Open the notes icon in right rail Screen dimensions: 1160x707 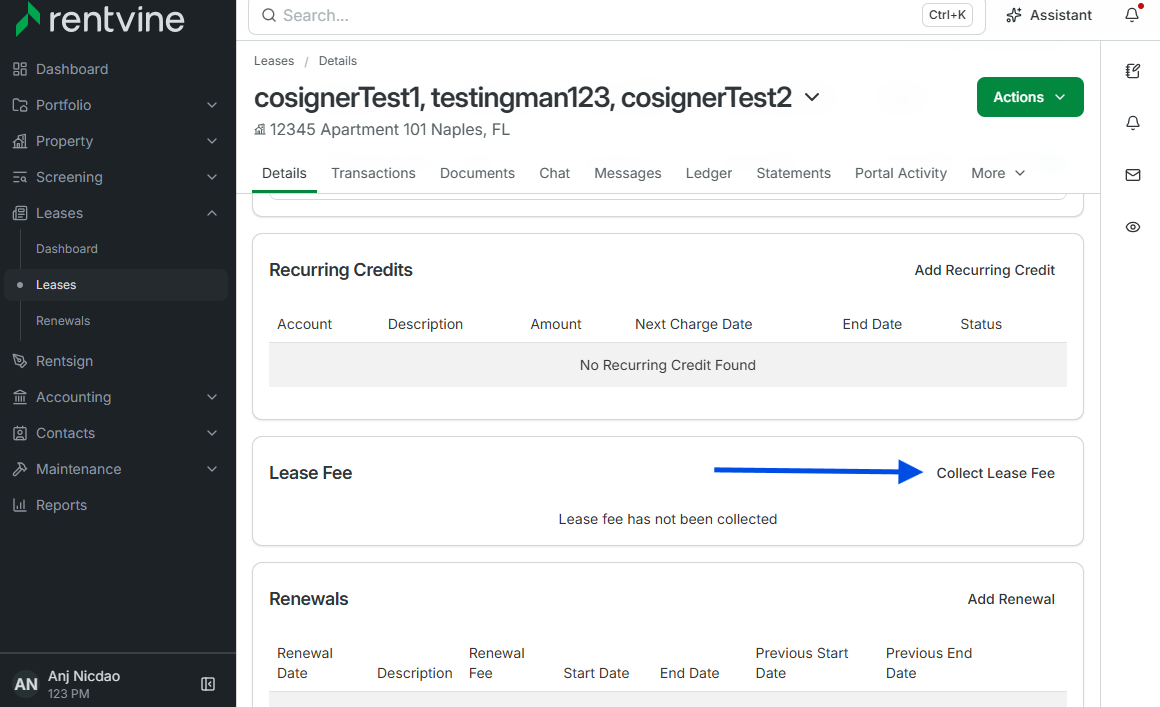tap(1133, 71)
